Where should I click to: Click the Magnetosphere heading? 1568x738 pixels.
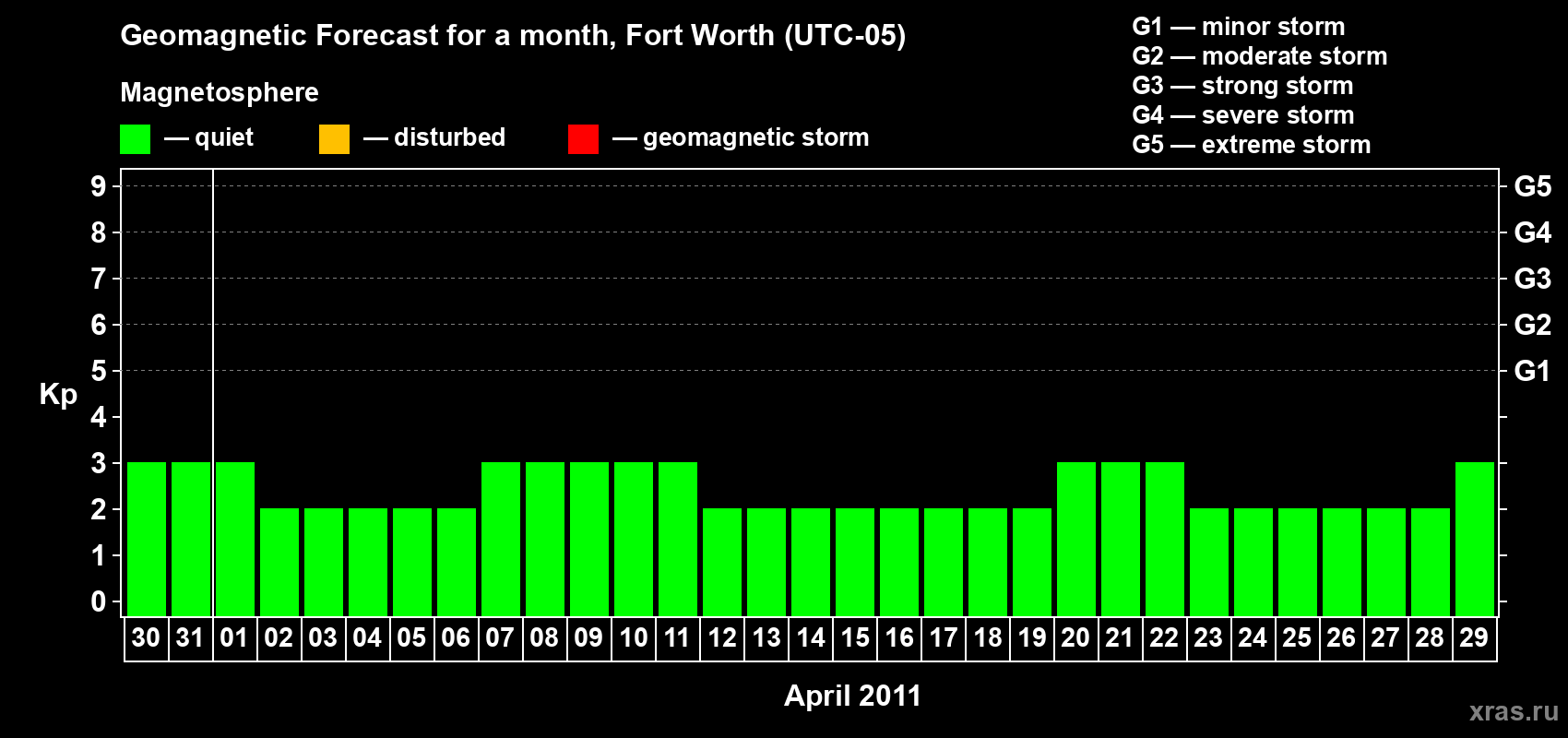coord(220,92)
